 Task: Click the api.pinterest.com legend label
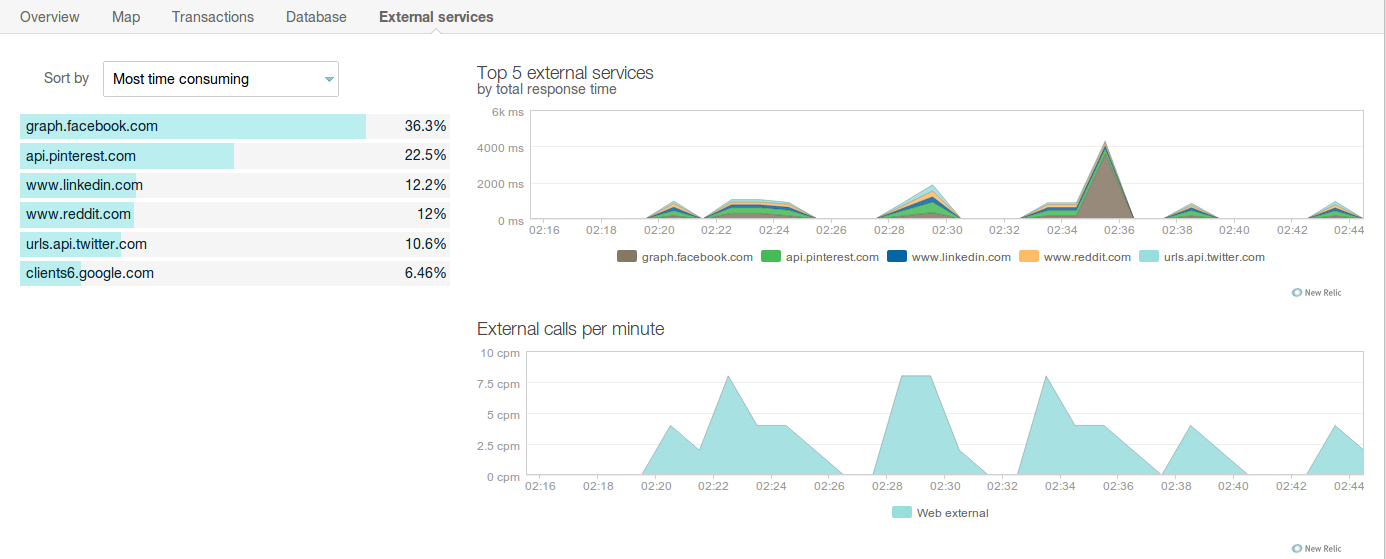point(832,257)
